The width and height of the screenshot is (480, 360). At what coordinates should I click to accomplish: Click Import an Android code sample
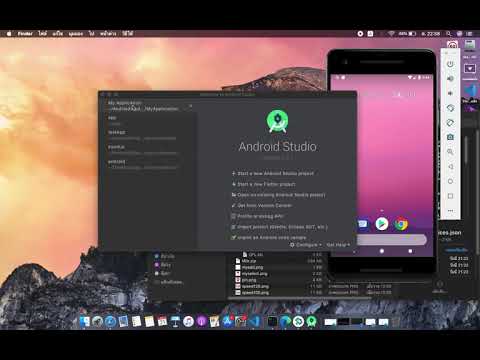[269, 237]
